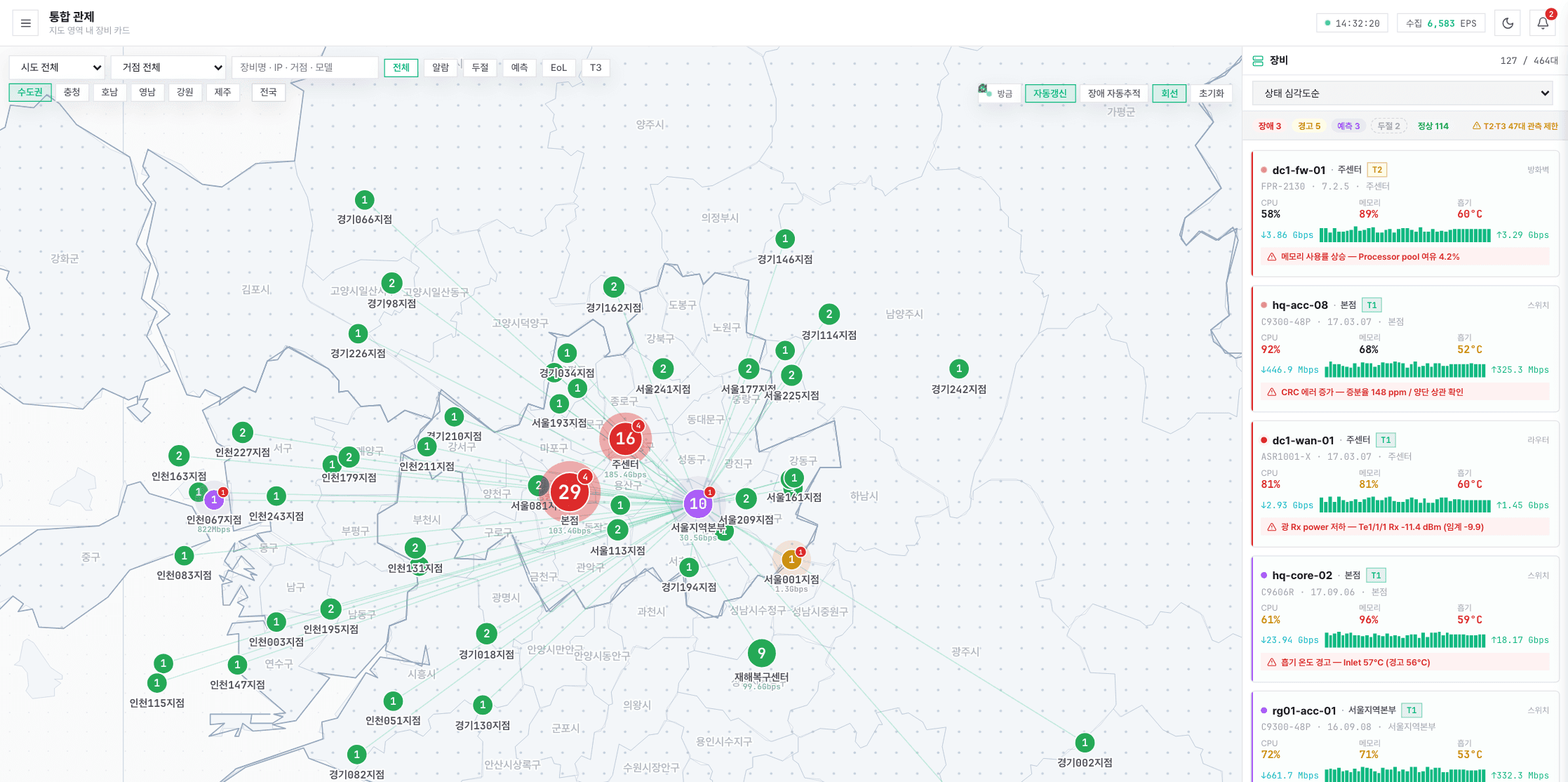1568x782 pixels.
Task: Focus the 장비명·IP·거점·모델 search field
Action: (305, 67)
